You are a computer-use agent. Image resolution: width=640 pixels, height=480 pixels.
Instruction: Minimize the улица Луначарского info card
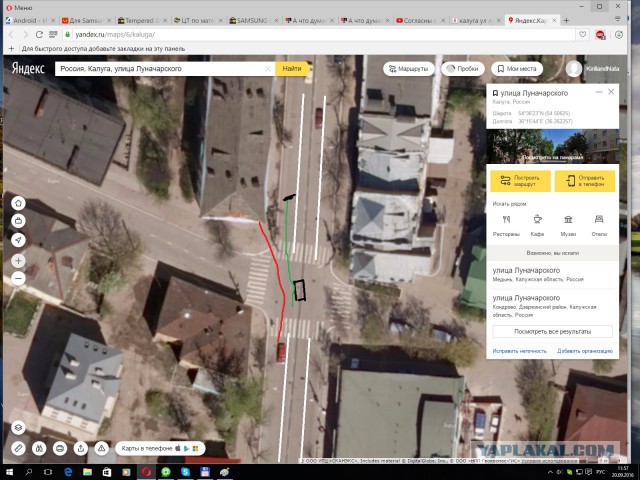[x=599, y=92]
